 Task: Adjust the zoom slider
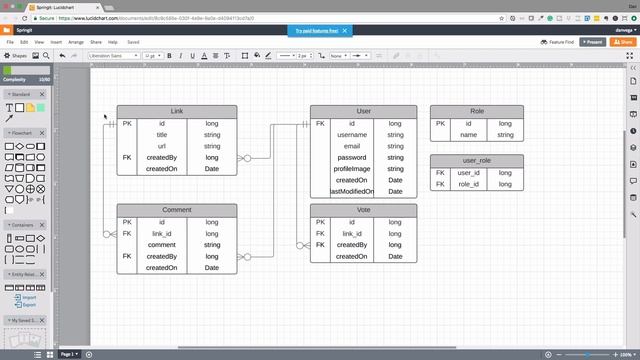(587, 355)
